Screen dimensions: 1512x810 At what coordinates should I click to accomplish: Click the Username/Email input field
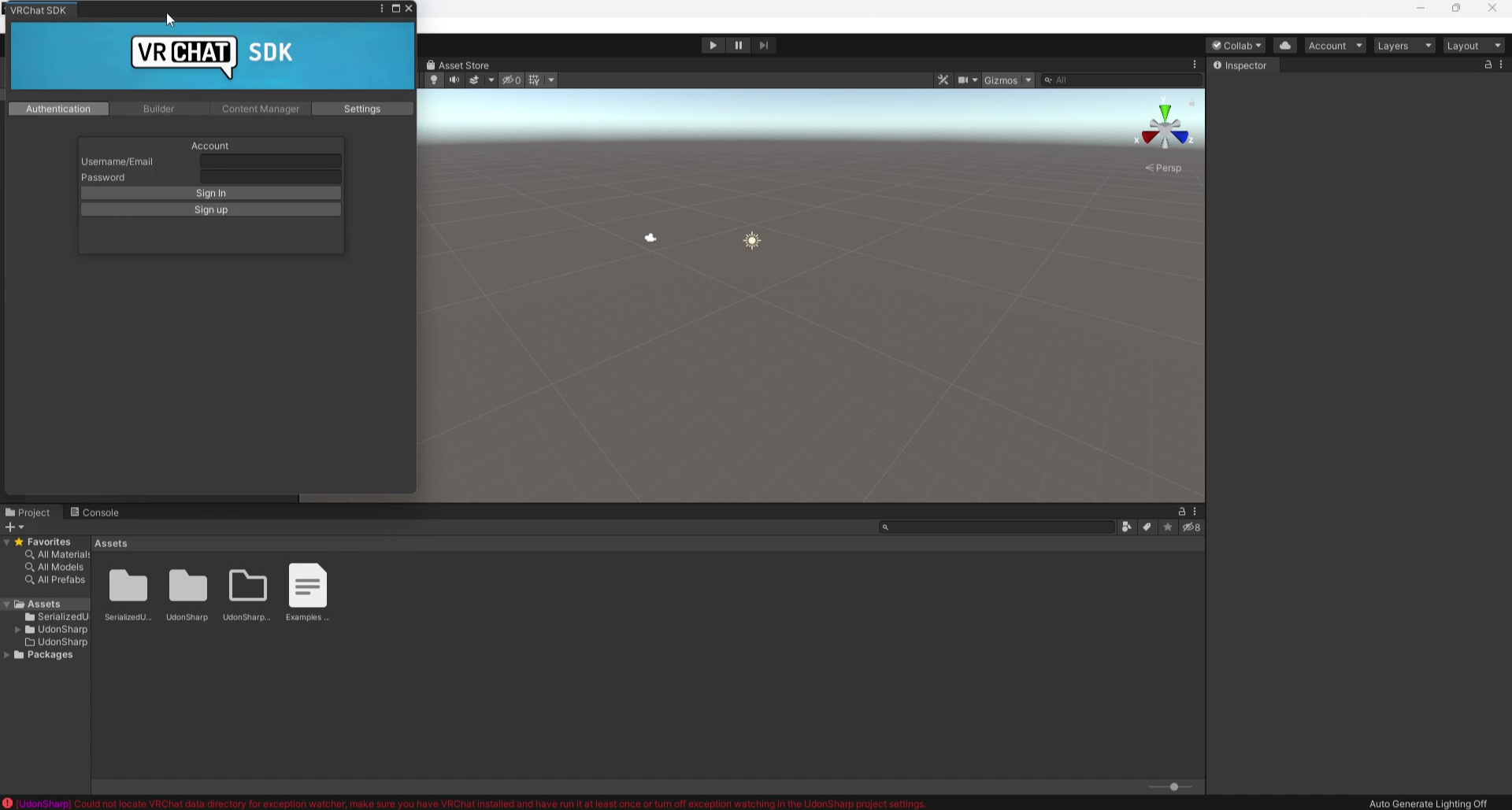[x=271, y=161]
